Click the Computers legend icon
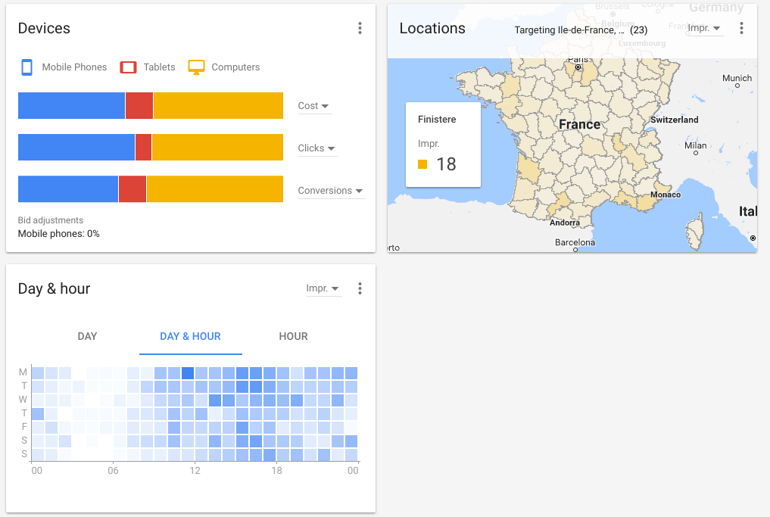The image size is (770, 517). [x=196, y=67]
